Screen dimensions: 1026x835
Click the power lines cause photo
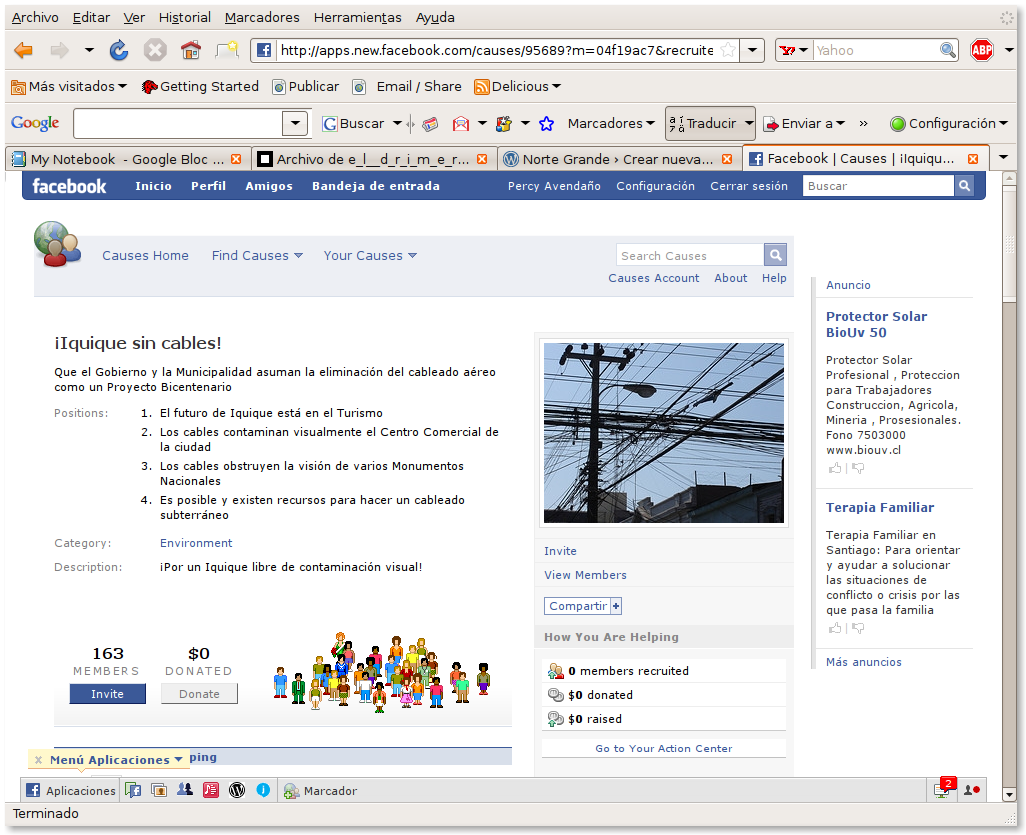(664, 432)
